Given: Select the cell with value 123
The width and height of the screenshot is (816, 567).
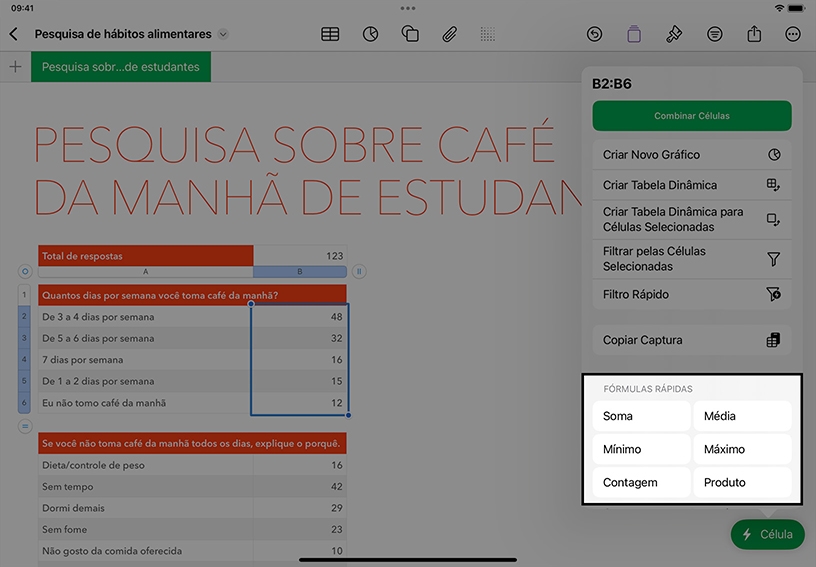Looking at the screenshot, I should click(x=300, y=256).
